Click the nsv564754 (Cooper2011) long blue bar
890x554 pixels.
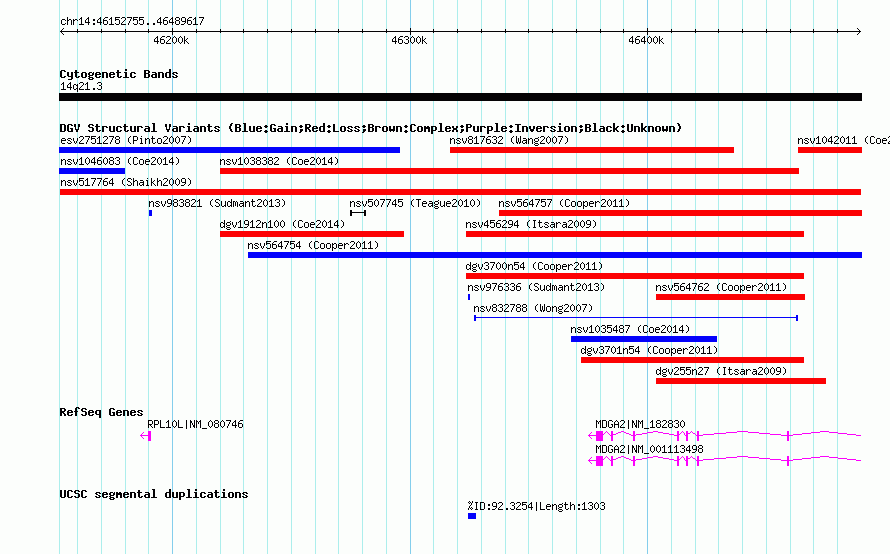pyautogui.click(x=555, y=255)
